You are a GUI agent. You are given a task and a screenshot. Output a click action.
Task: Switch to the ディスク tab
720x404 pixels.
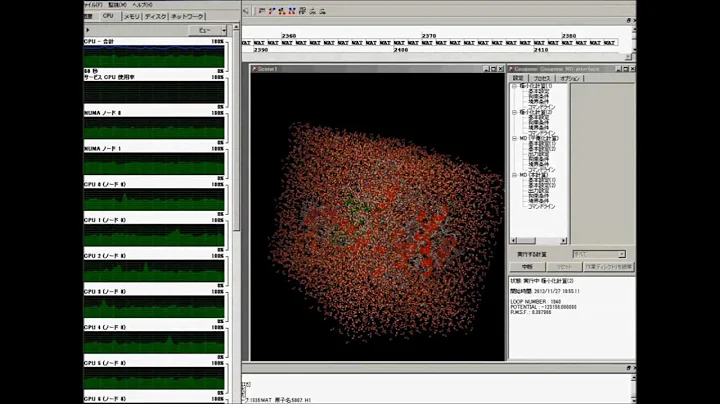point(155,17)
